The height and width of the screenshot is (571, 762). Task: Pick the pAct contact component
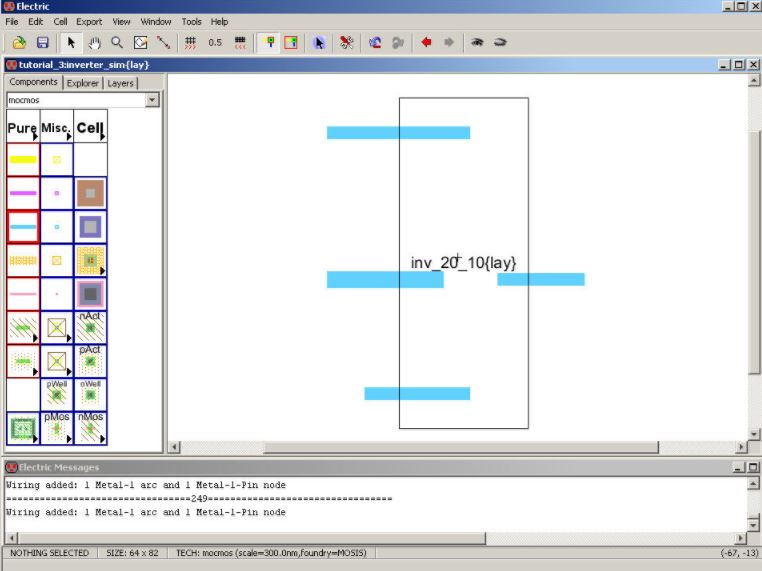click(x=90, y=361)
